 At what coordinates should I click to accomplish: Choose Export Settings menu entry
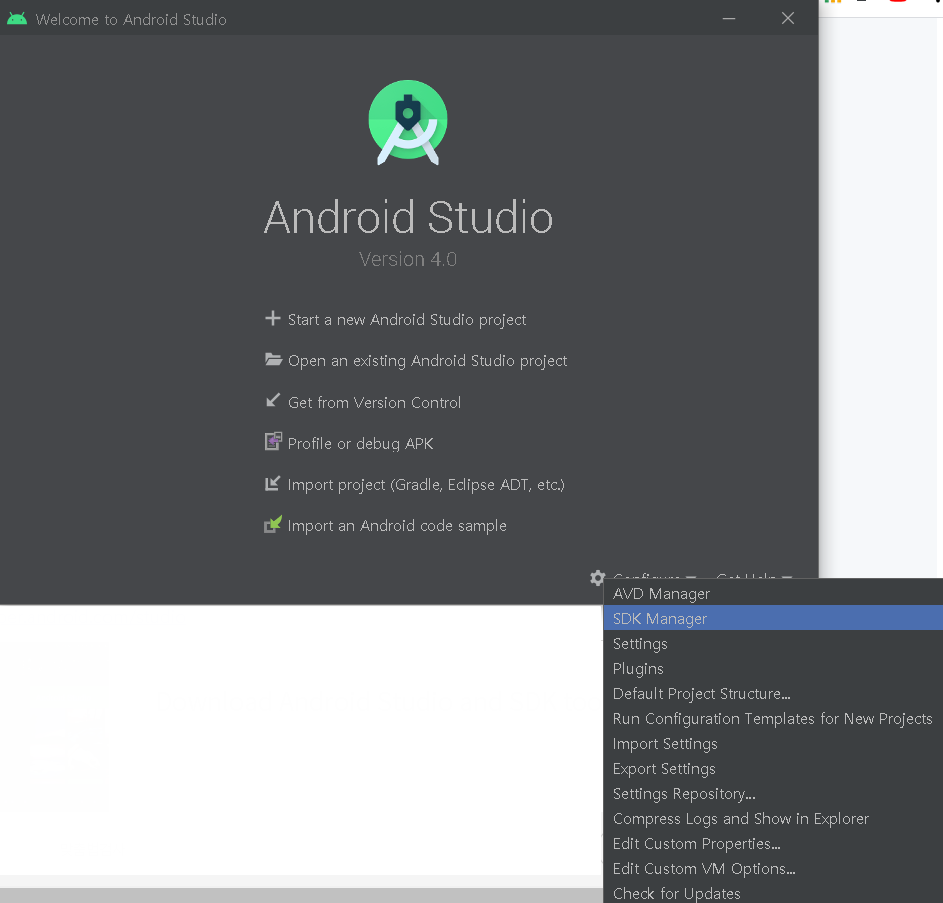773,768
